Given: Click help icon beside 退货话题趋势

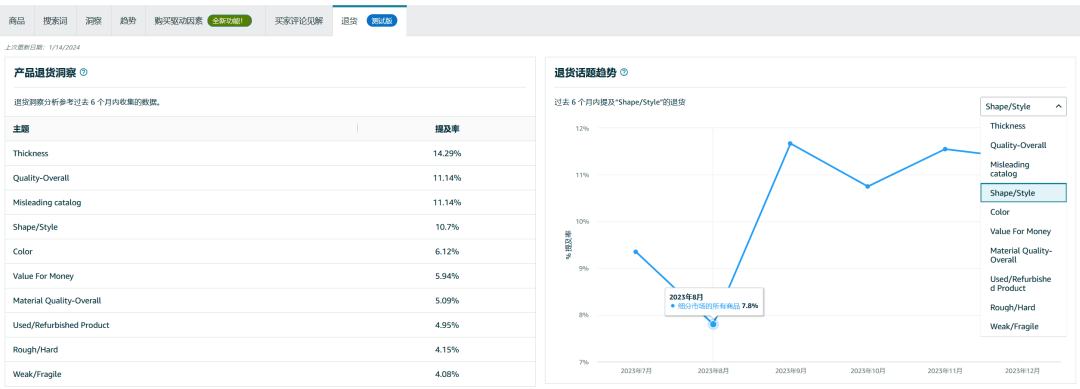Looking at the screenshot, I should tap(623, 72).
